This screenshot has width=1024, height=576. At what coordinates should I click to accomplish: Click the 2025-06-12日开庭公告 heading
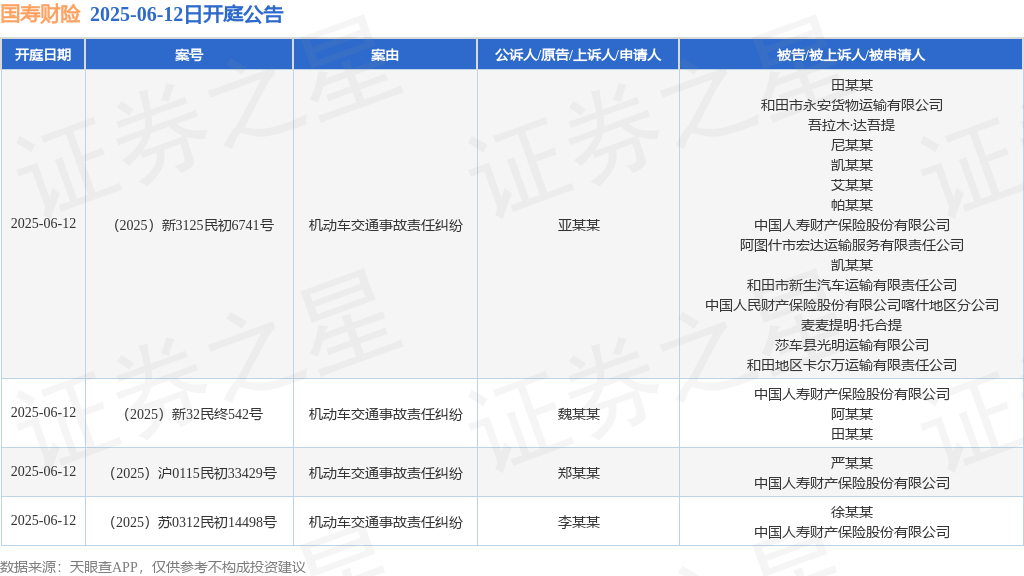click(x=186, y=14)
